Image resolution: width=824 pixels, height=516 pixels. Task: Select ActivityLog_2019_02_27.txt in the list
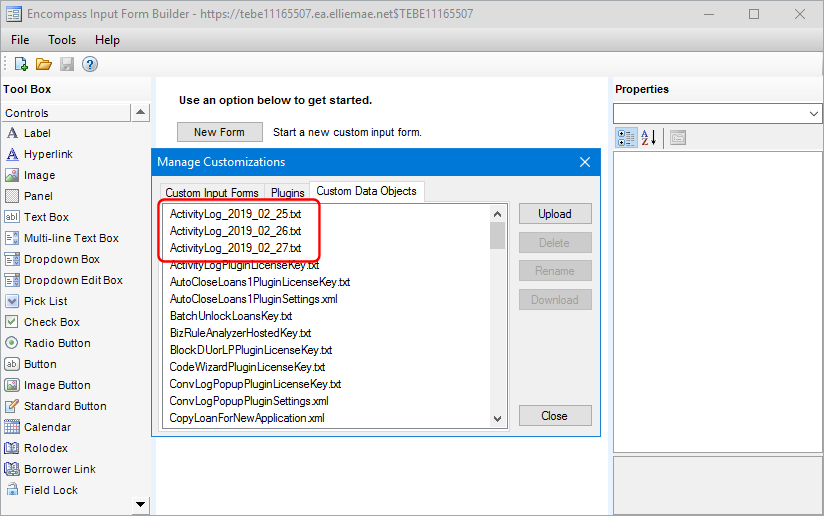235,248
